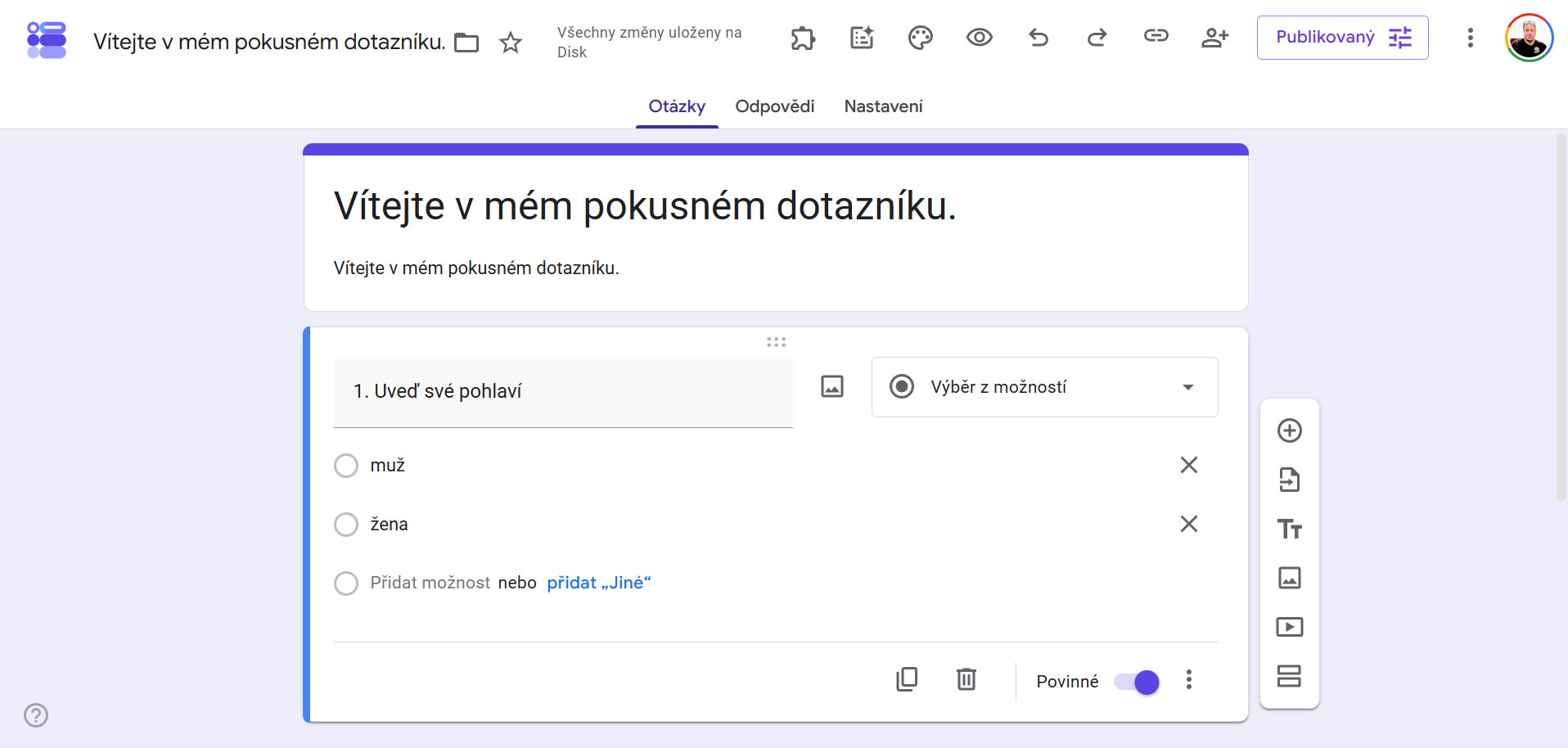Edit the 'žena' option text
Image resolution: width=1568 pixels, height=748 pixels.
click(389, 525)
